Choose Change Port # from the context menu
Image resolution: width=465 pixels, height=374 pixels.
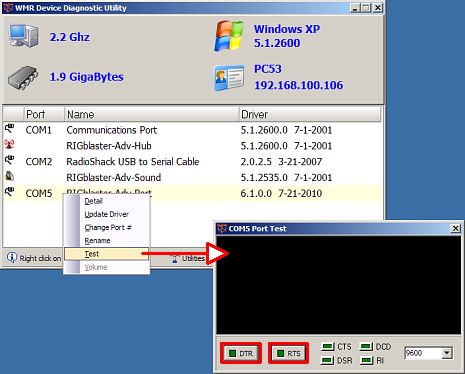tap(107, 227)
